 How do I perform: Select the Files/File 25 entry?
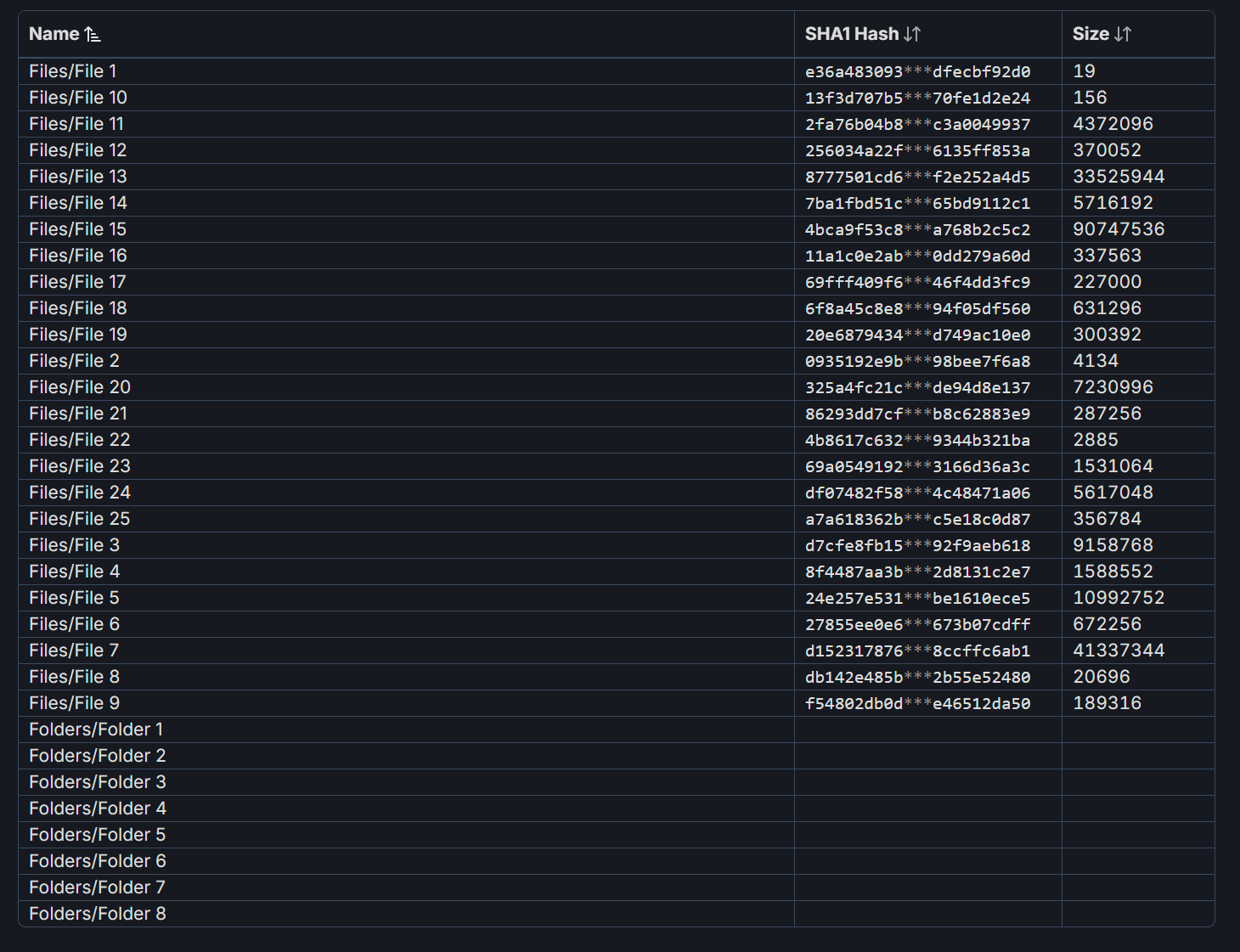click(80, 519)
